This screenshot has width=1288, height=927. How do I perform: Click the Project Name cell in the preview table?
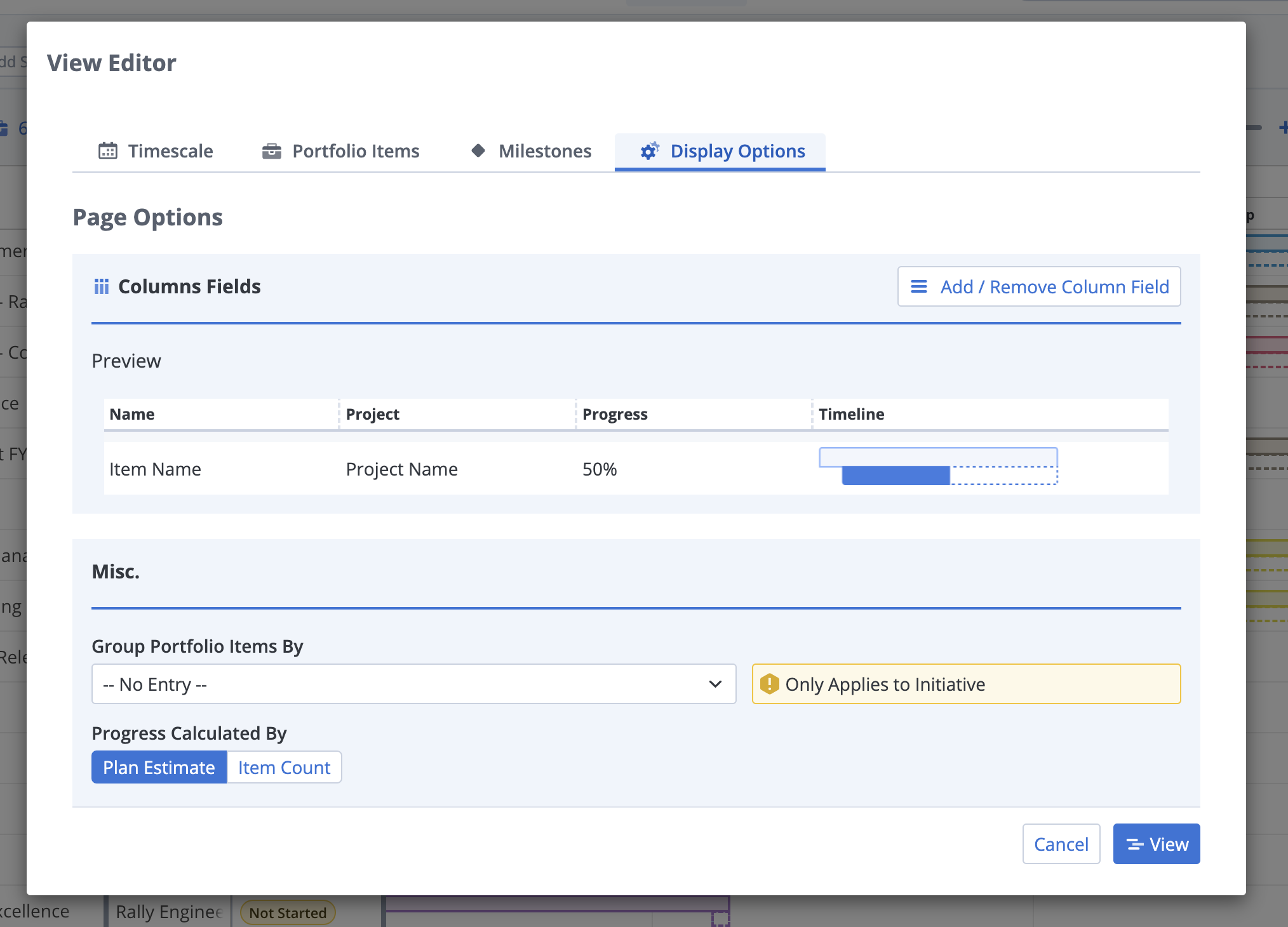(401, 469)
